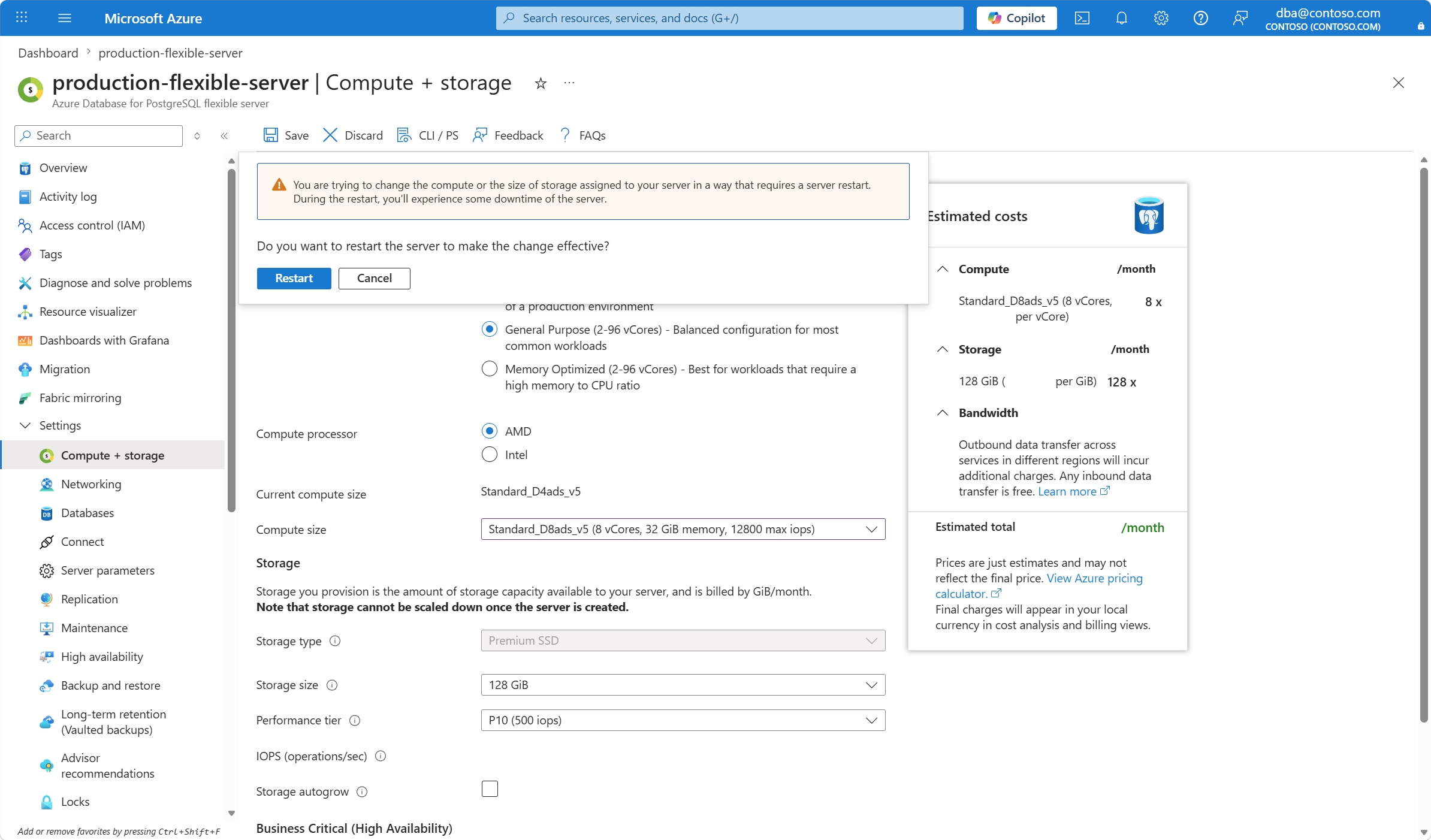Open the help question mark icon
The image size is (1431, 840).
pyautogui.click(x=1201, y=18)
